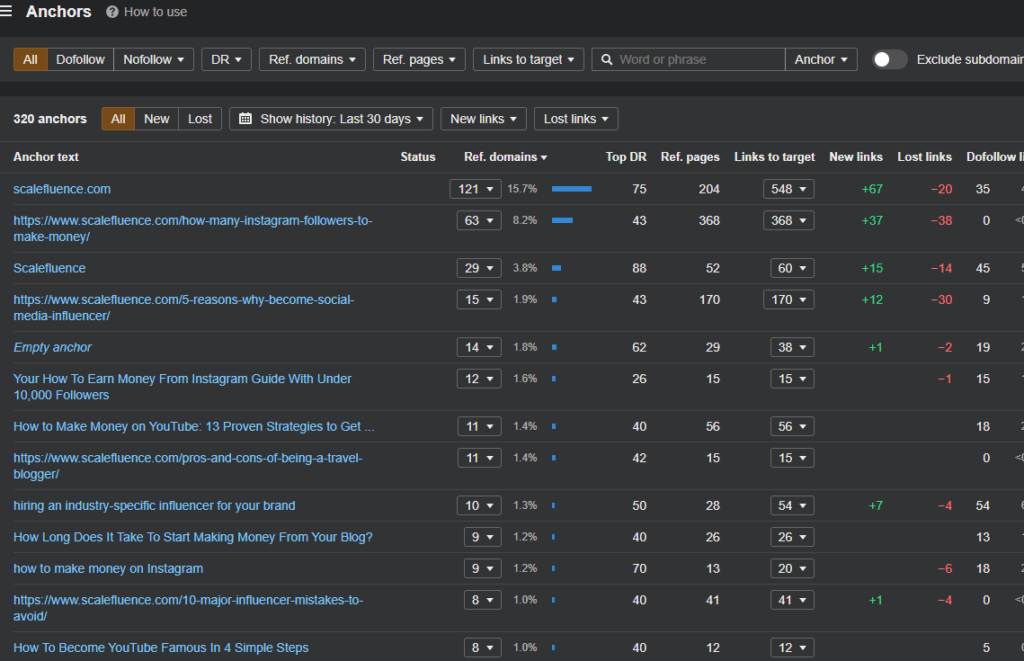Sort by Lost links column header
The height and width of the screenshot is (661, 1024).
click(x=924, y=157)
